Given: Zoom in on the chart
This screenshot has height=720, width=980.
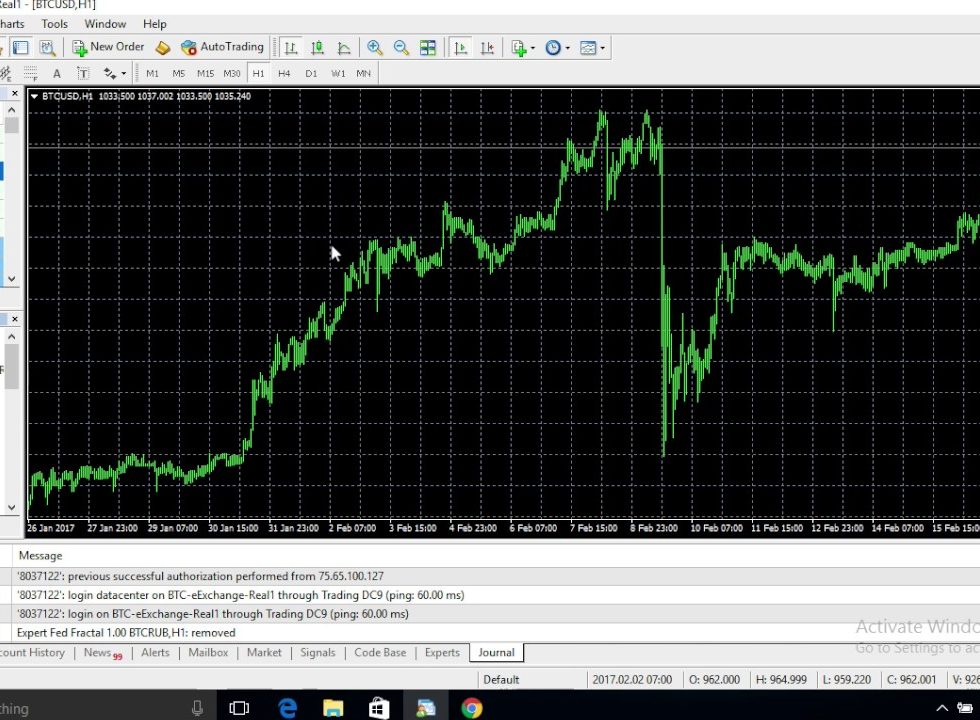Looking at the screenshot, I should 375,48.
